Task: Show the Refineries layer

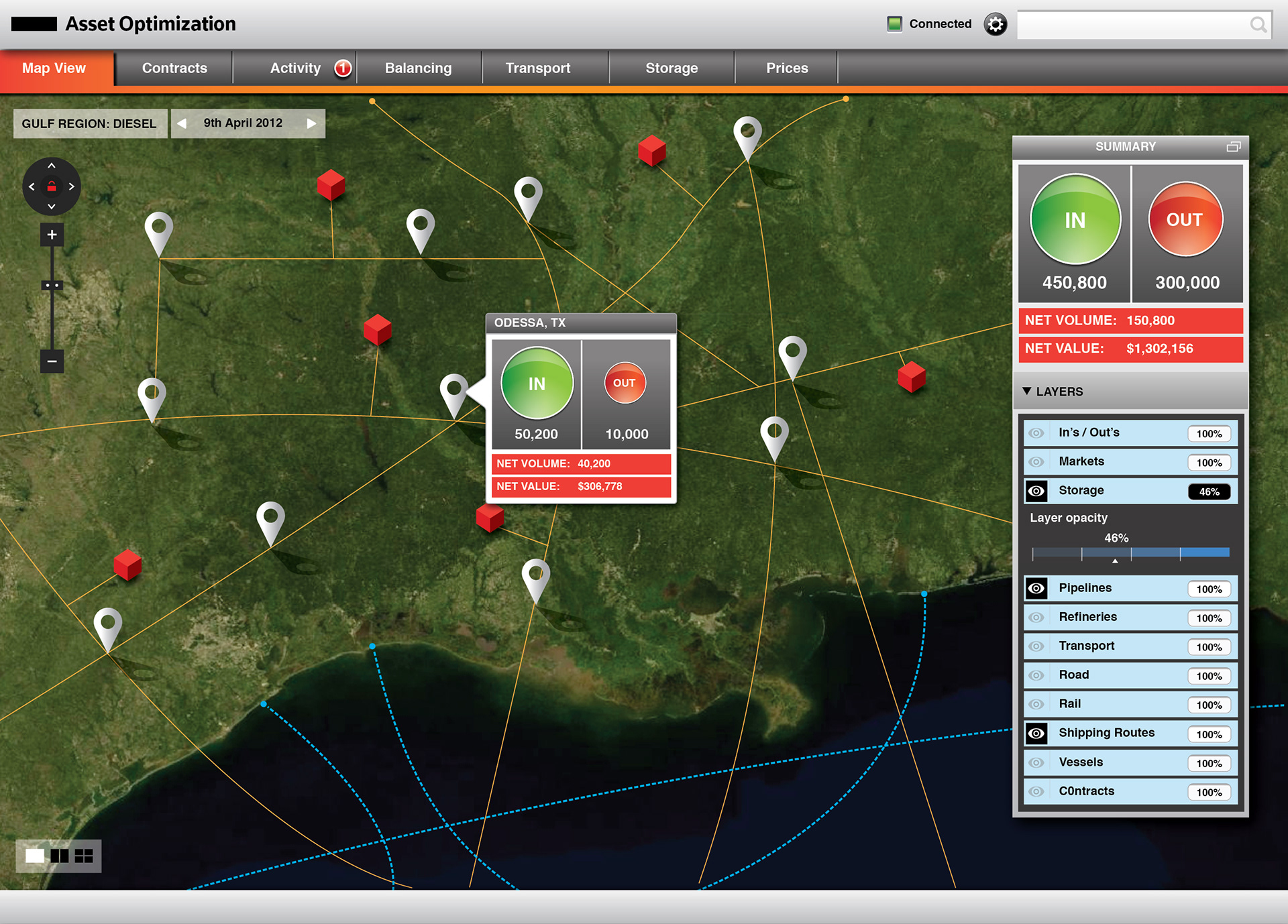Action: pyautogui.click(x=1036, y=618)
